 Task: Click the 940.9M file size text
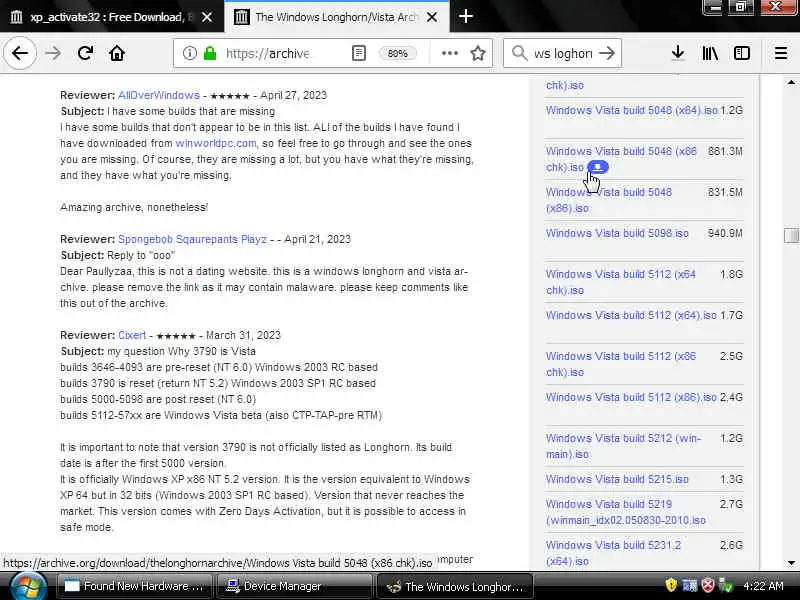tap(725, 233)
